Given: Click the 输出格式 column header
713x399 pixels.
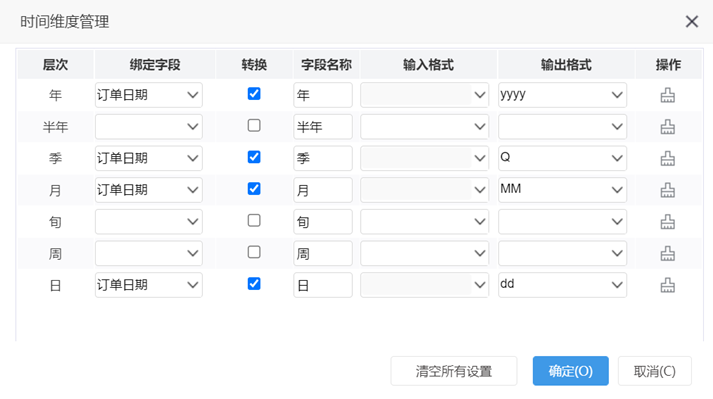Looking at the screenshot, I should 566,65.
